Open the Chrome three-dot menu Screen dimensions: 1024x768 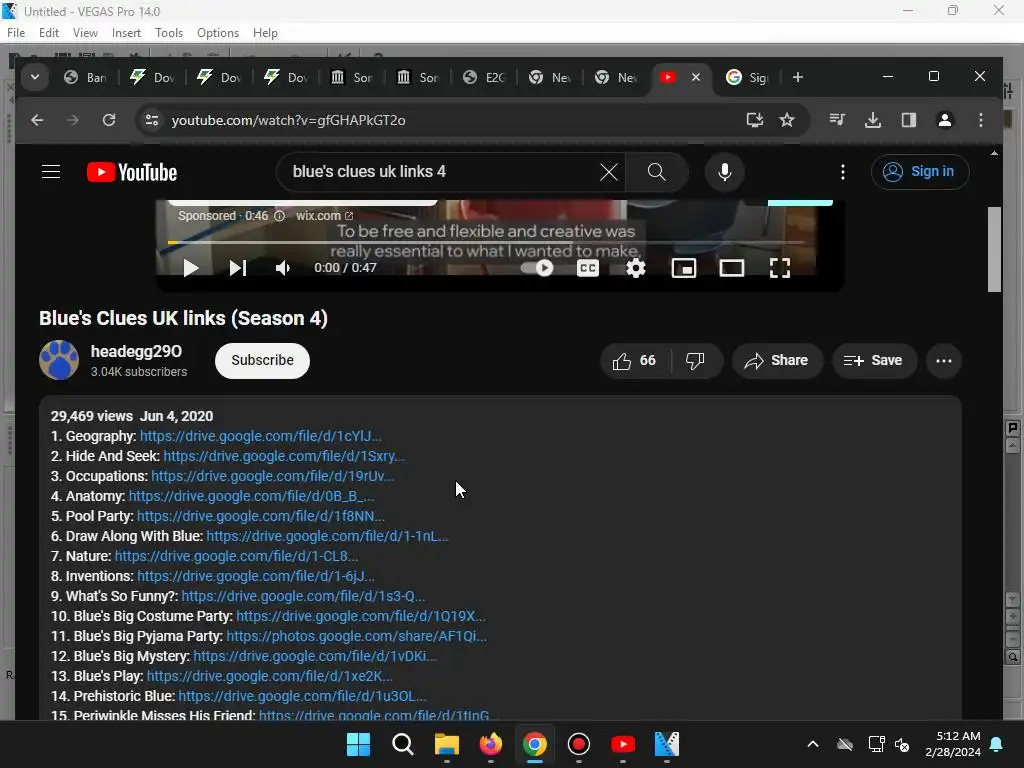[x=980, y=120]
